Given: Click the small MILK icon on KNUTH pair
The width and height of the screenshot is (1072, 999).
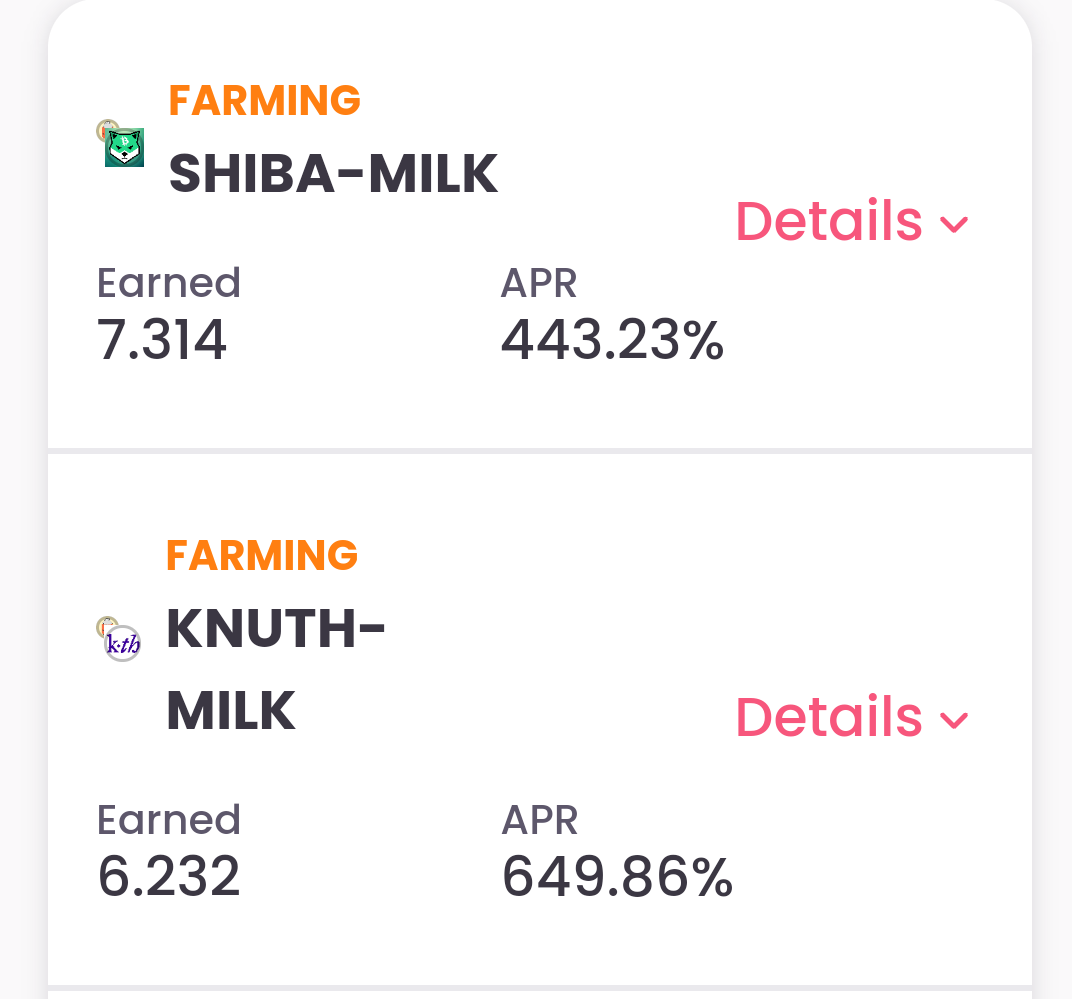Looking at the screenshot, I should (x=106, y=626).
